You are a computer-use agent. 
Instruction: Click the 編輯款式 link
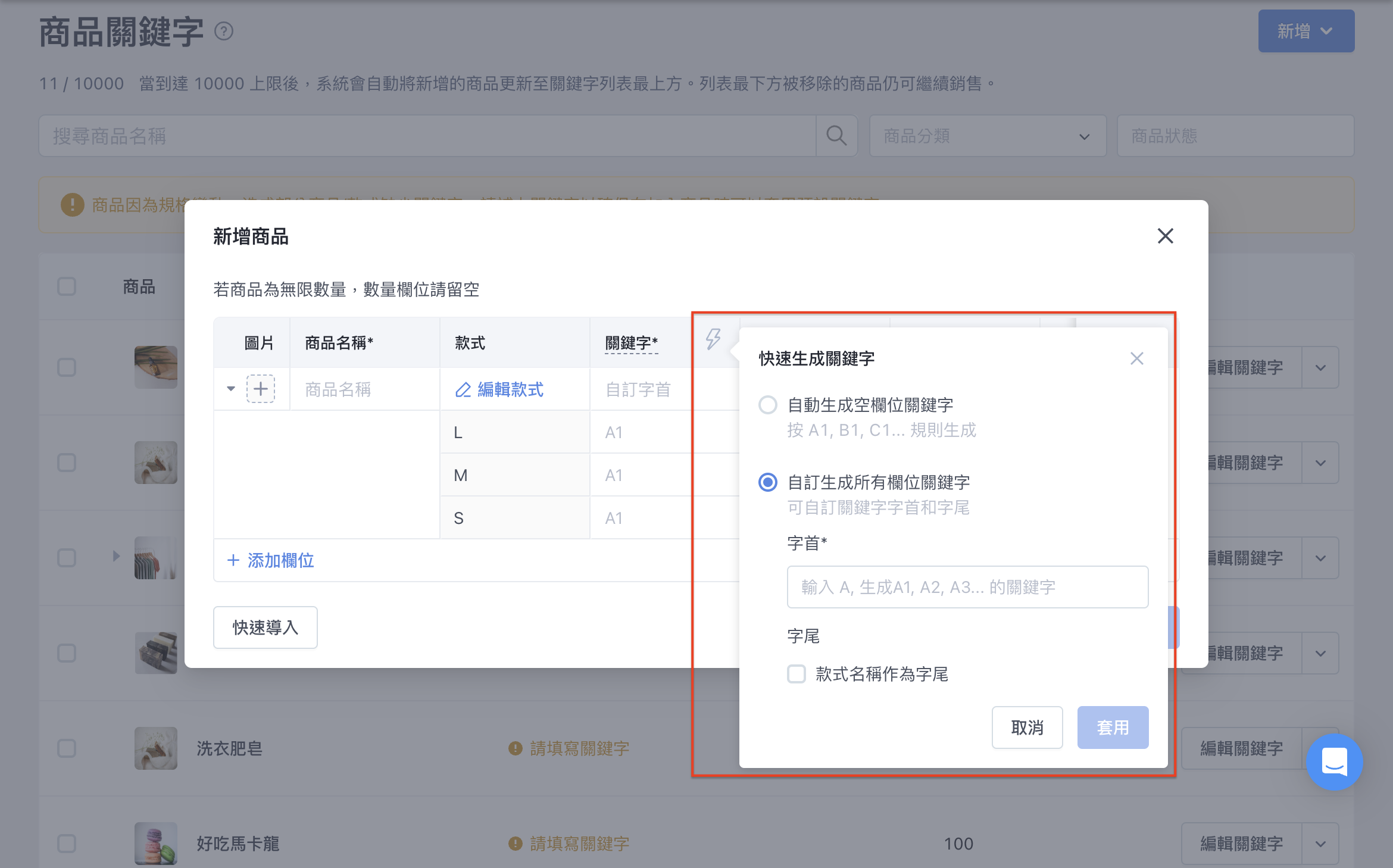[499, 390]
